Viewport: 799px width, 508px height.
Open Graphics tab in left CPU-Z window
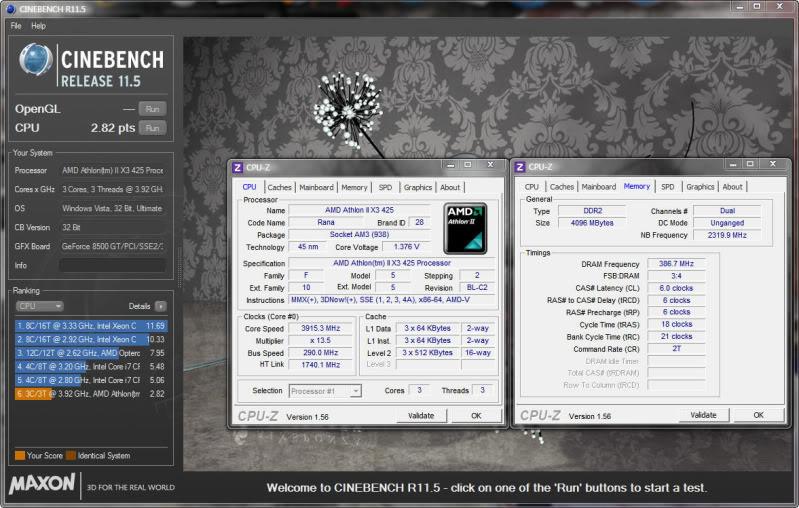point(418,188)
